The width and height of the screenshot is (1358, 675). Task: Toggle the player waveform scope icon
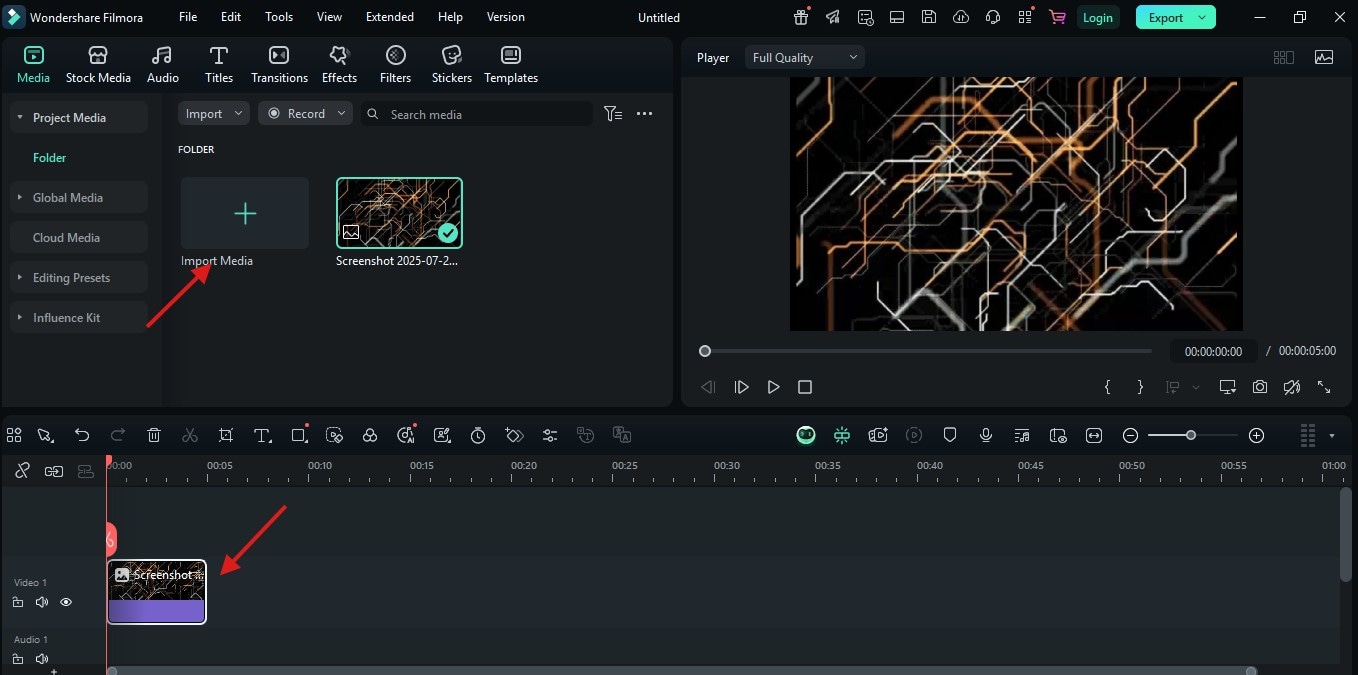(1324, 58)
